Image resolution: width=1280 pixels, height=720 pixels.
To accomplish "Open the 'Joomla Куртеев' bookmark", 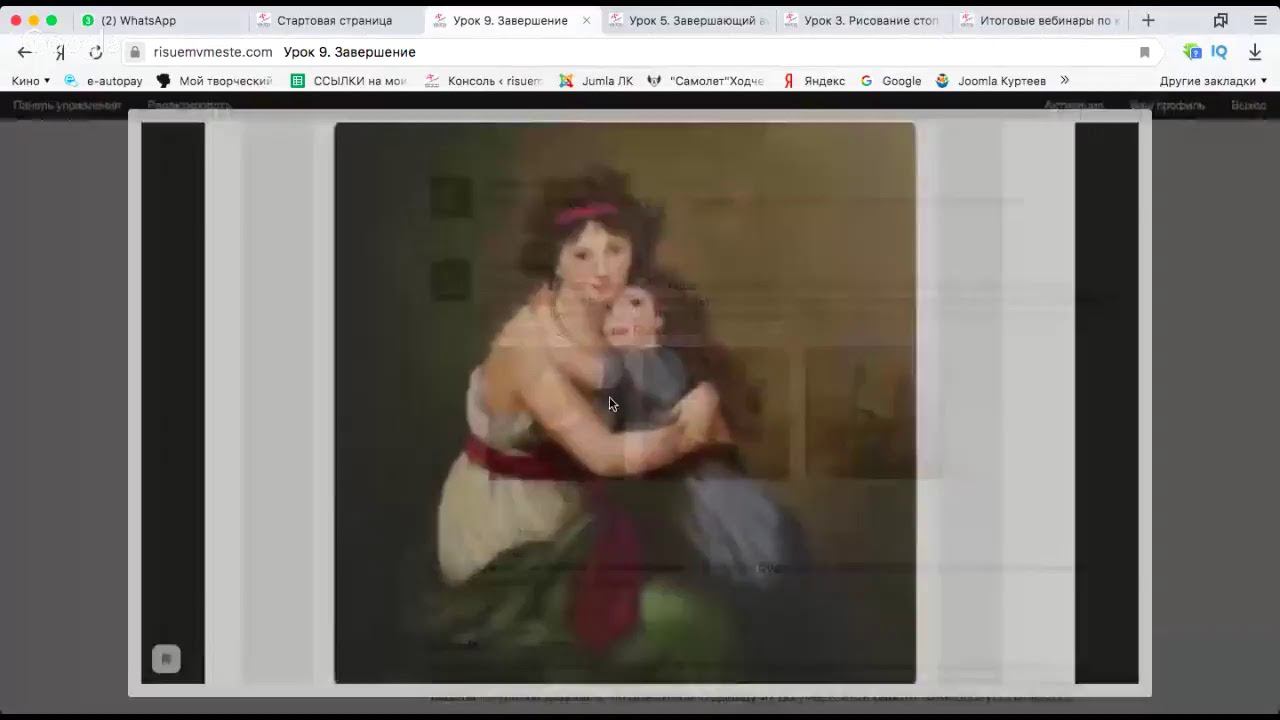I will [x=991, y=81].
